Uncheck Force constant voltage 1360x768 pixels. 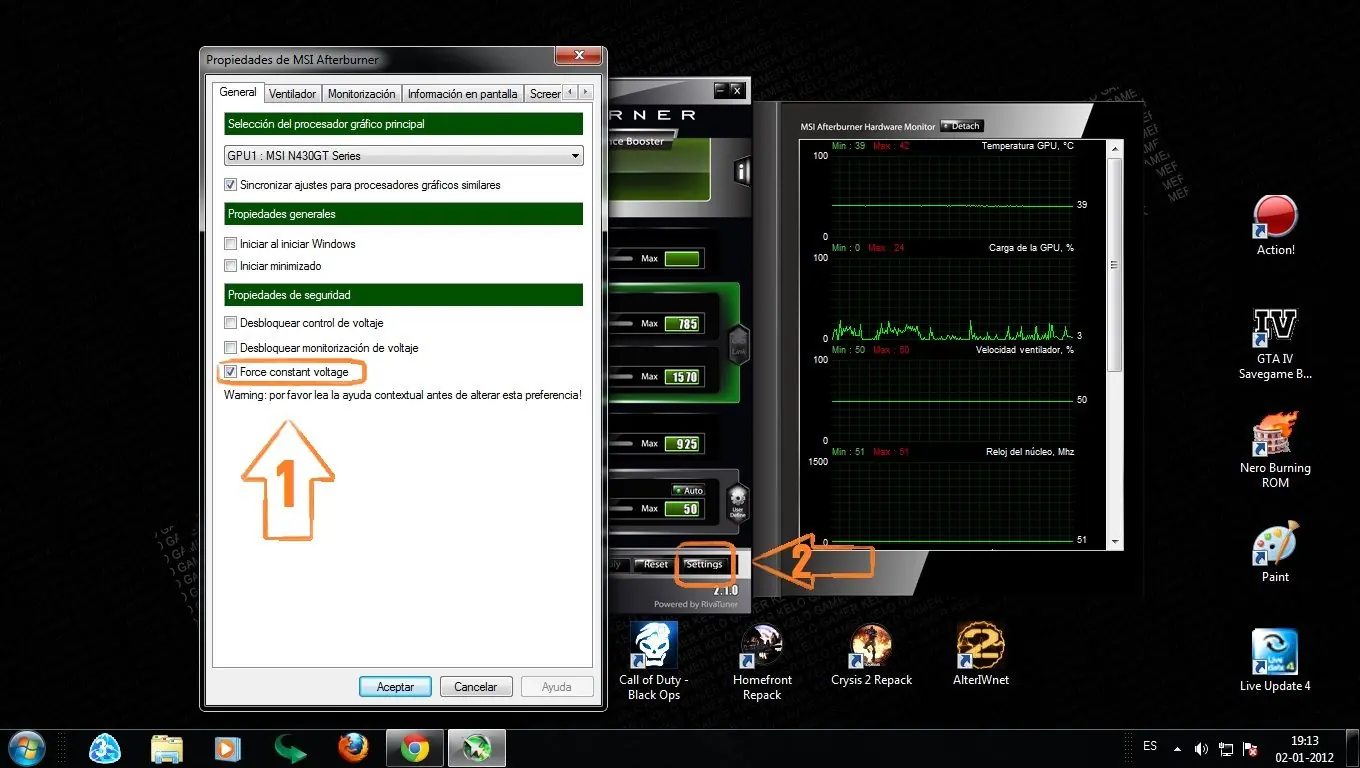pos(231,372)
